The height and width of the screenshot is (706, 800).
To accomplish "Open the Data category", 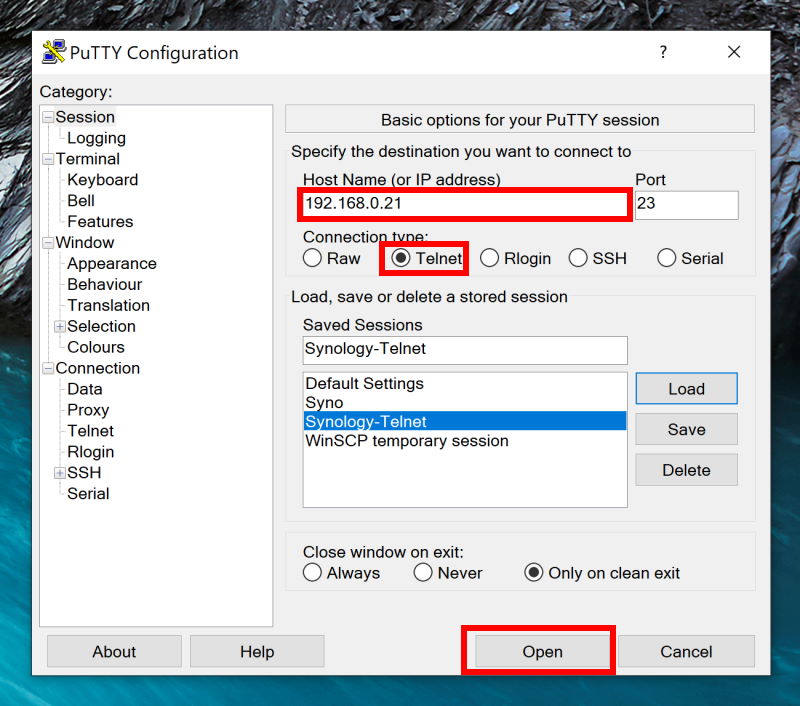I will tap(85, 389).
